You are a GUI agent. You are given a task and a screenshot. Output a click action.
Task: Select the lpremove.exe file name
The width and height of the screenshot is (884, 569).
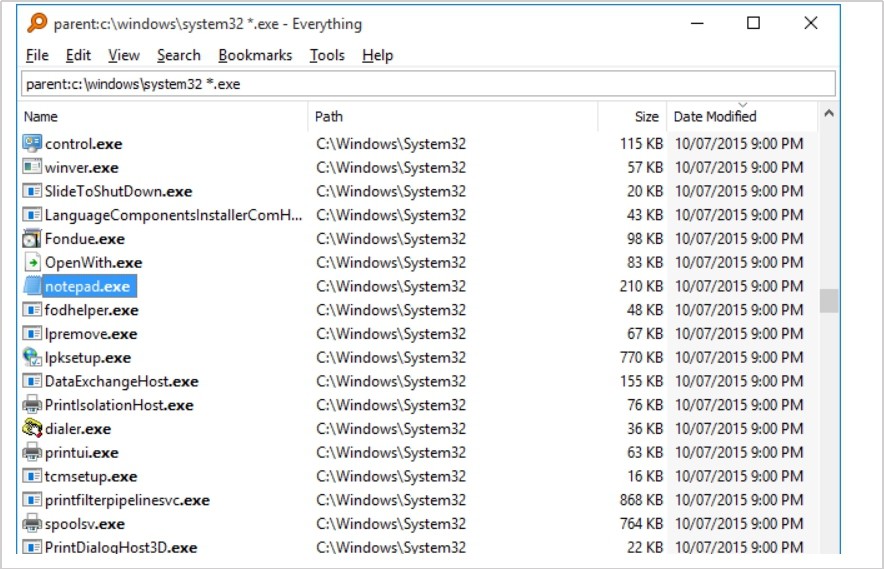point(91,334)
